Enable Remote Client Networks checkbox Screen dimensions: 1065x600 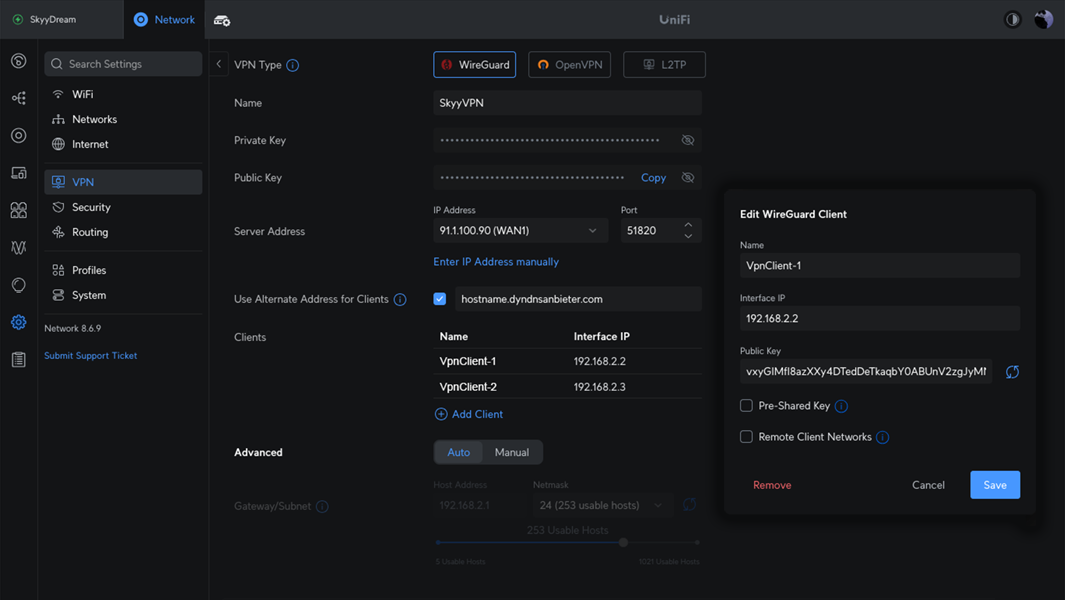click(x=746, y=436)
